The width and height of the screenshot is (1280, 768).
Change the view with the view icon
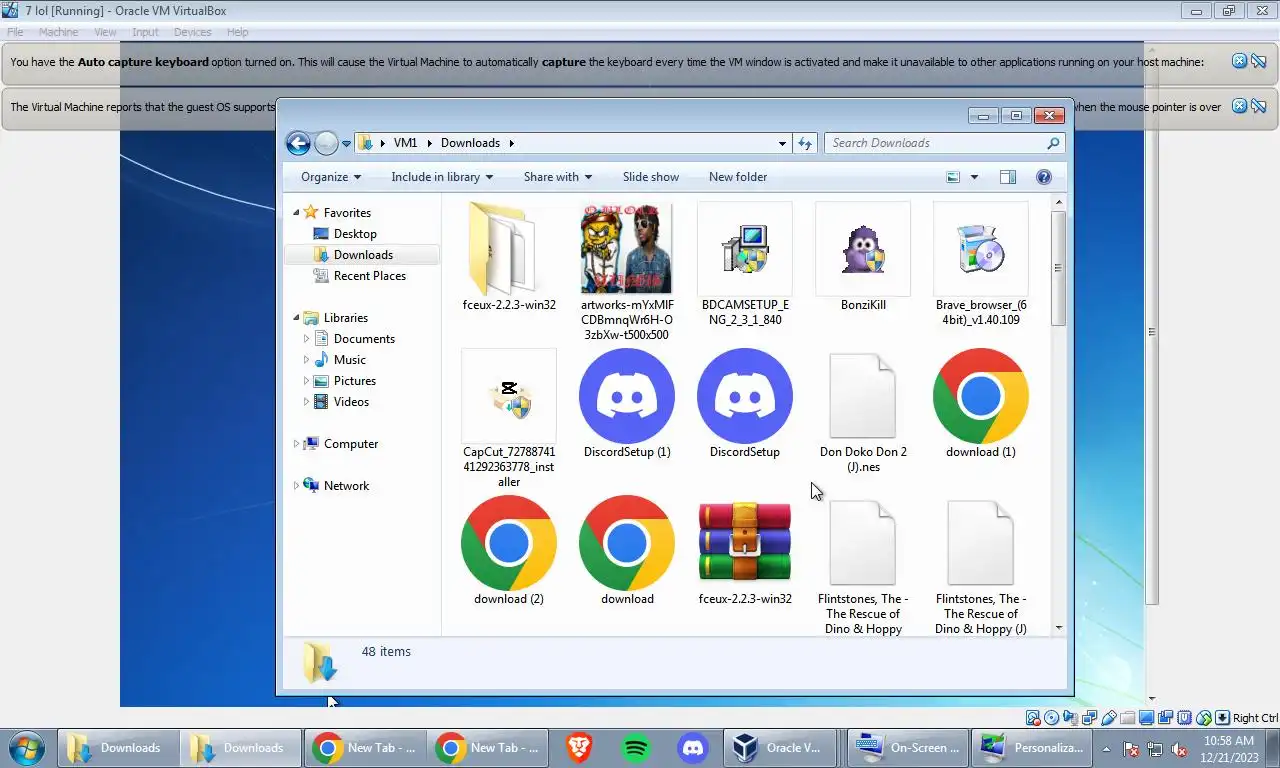pyautogui.click(x=953, y=177)
